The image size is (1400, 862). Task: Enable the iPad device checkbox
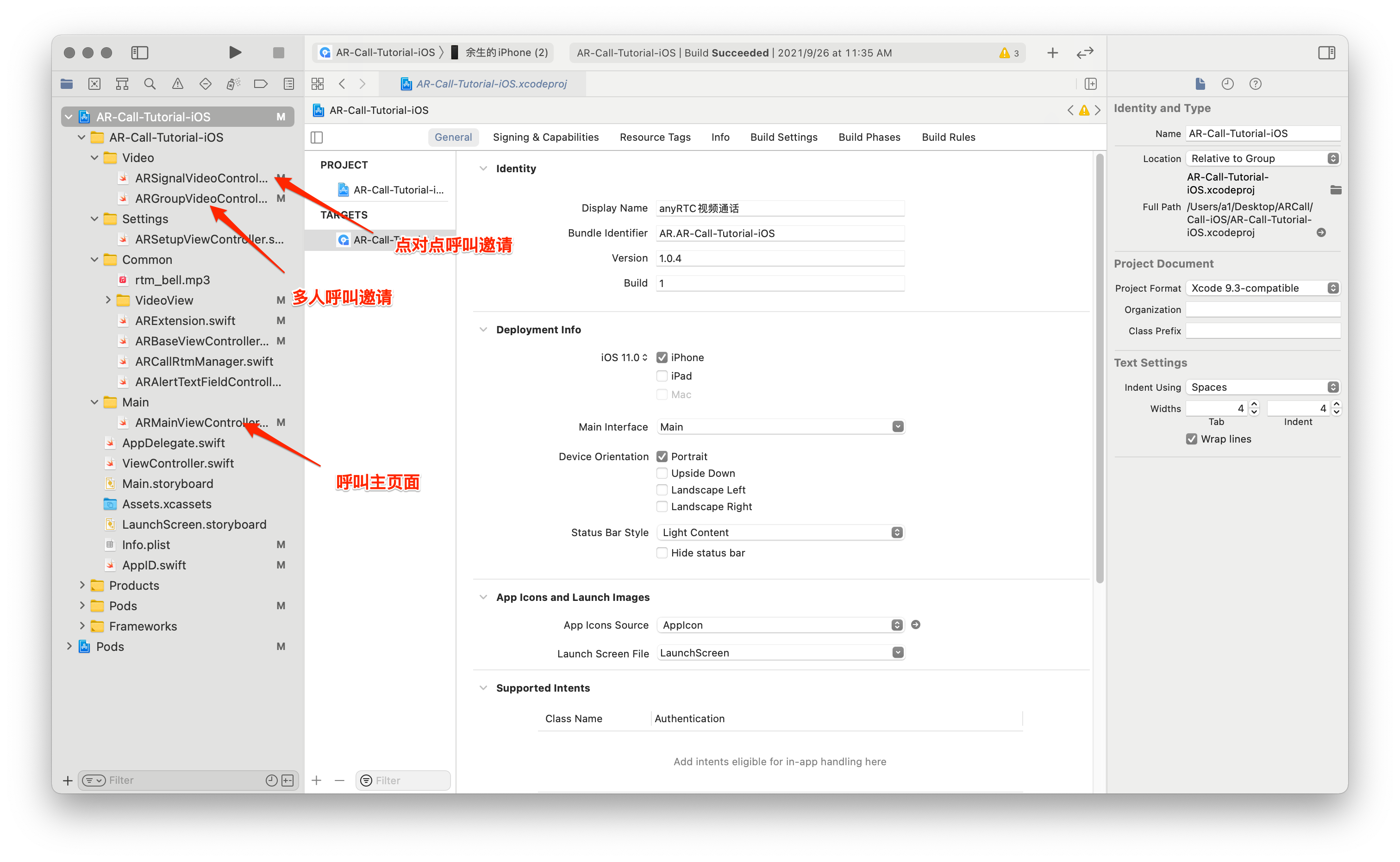662,376
